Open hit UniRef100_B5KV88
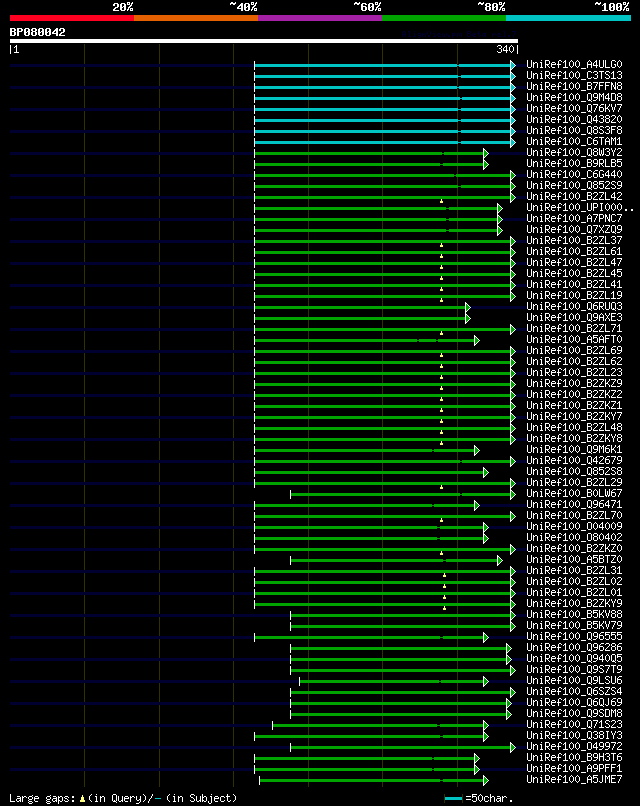 tap(574, 614)
